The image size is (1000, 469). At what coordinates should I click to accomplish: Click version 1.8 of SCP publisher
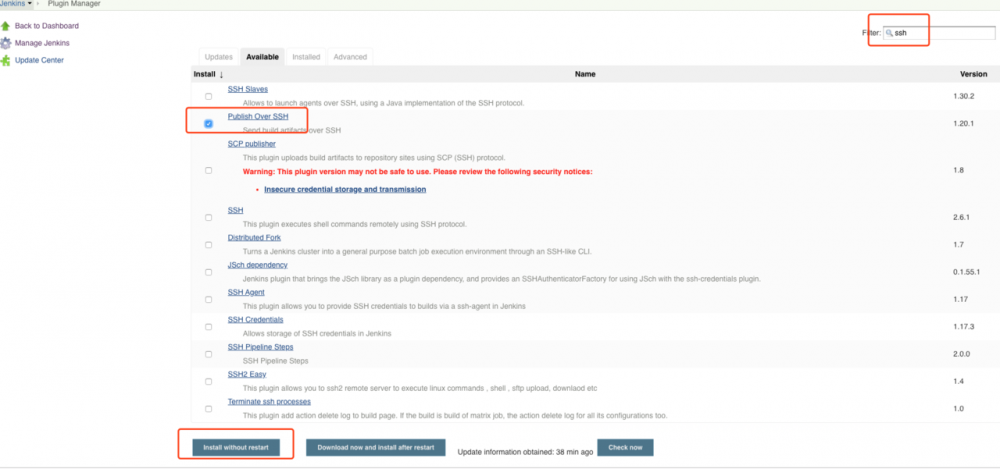click(x=957, y=170)
